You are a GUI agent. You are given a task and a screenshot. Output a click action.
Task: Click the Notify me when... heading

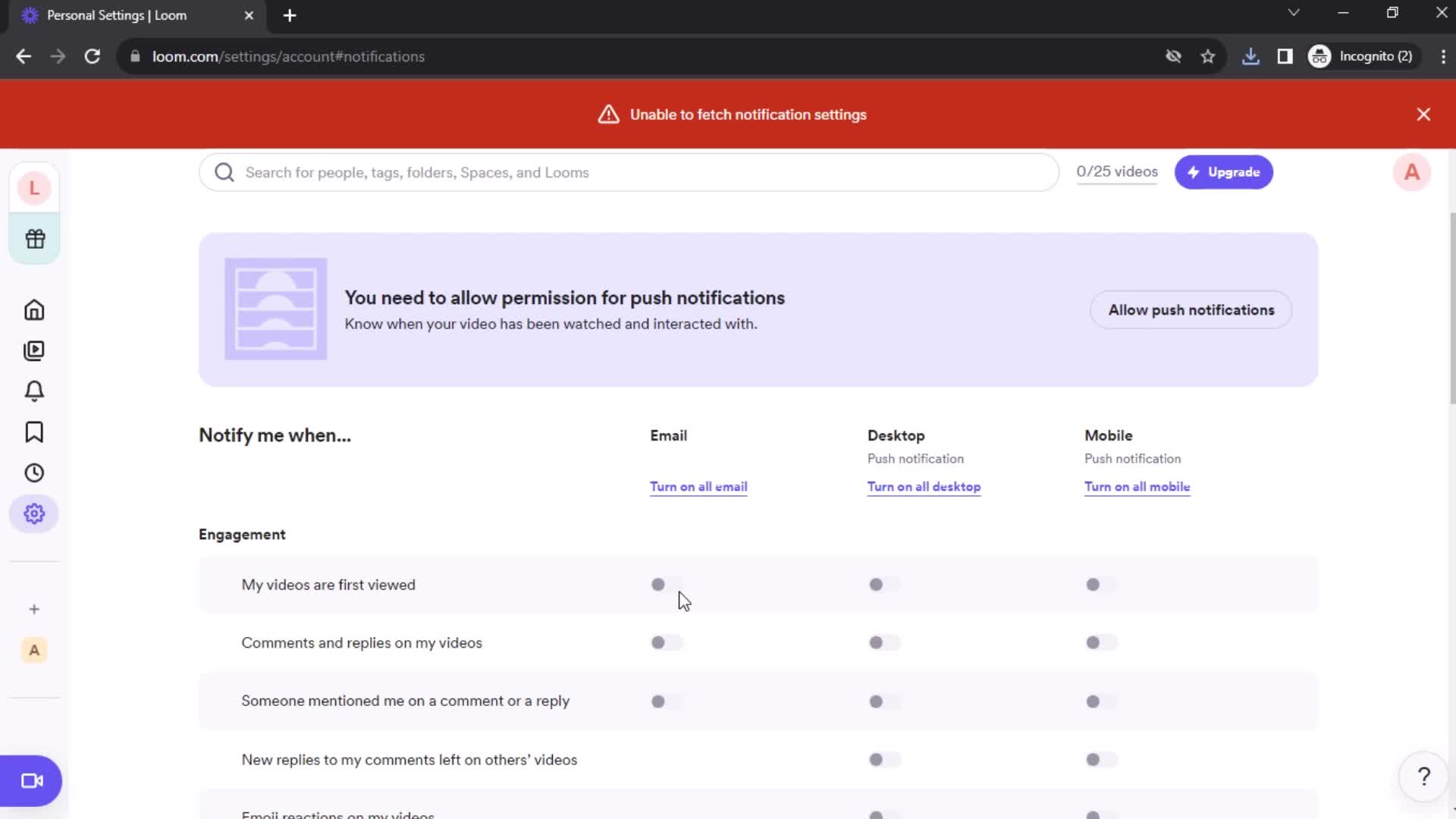coord(275,435)
